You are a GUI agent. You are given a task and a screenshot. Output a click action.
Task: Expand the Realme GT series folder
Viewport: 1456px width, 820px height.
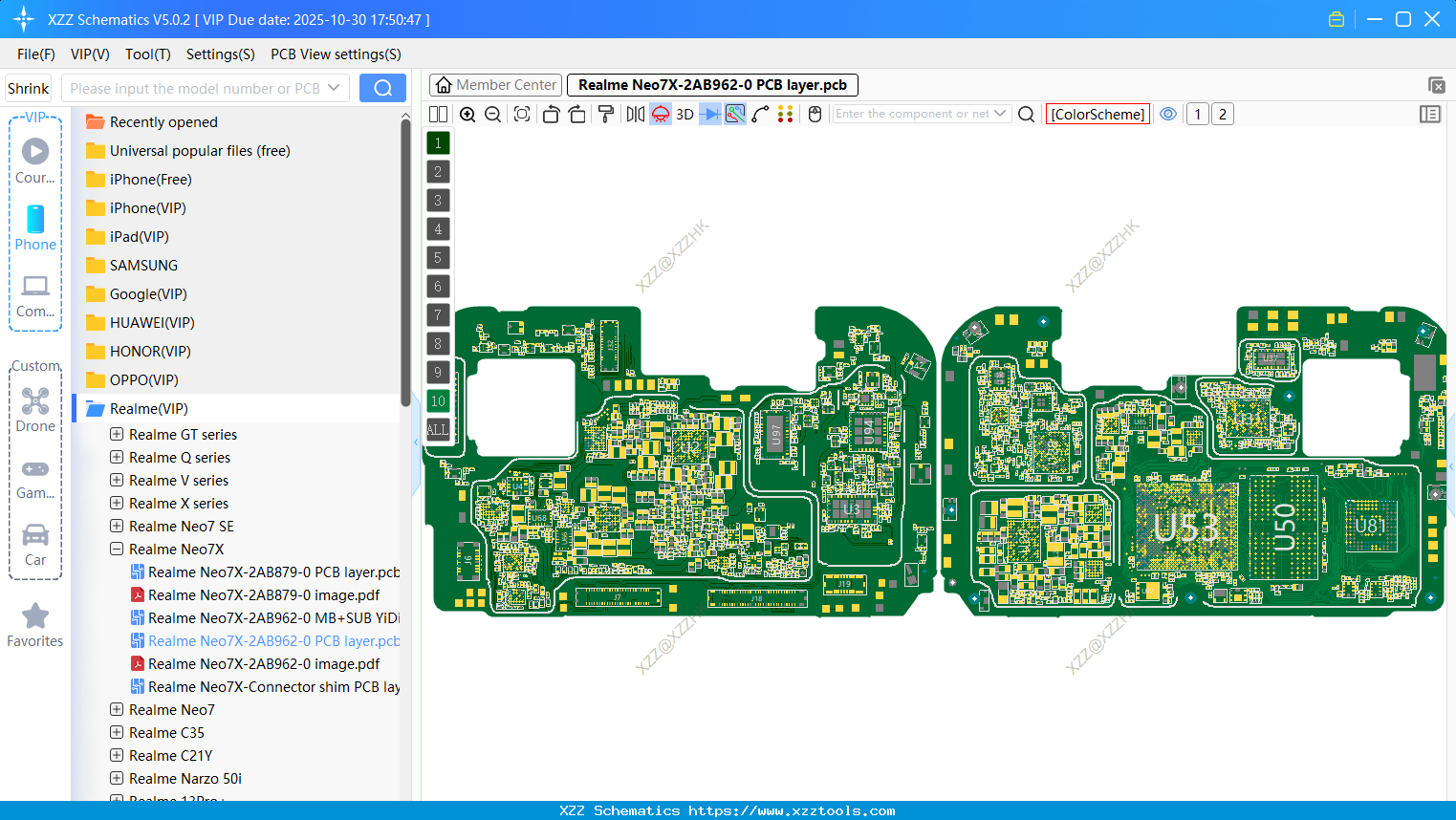117,434
